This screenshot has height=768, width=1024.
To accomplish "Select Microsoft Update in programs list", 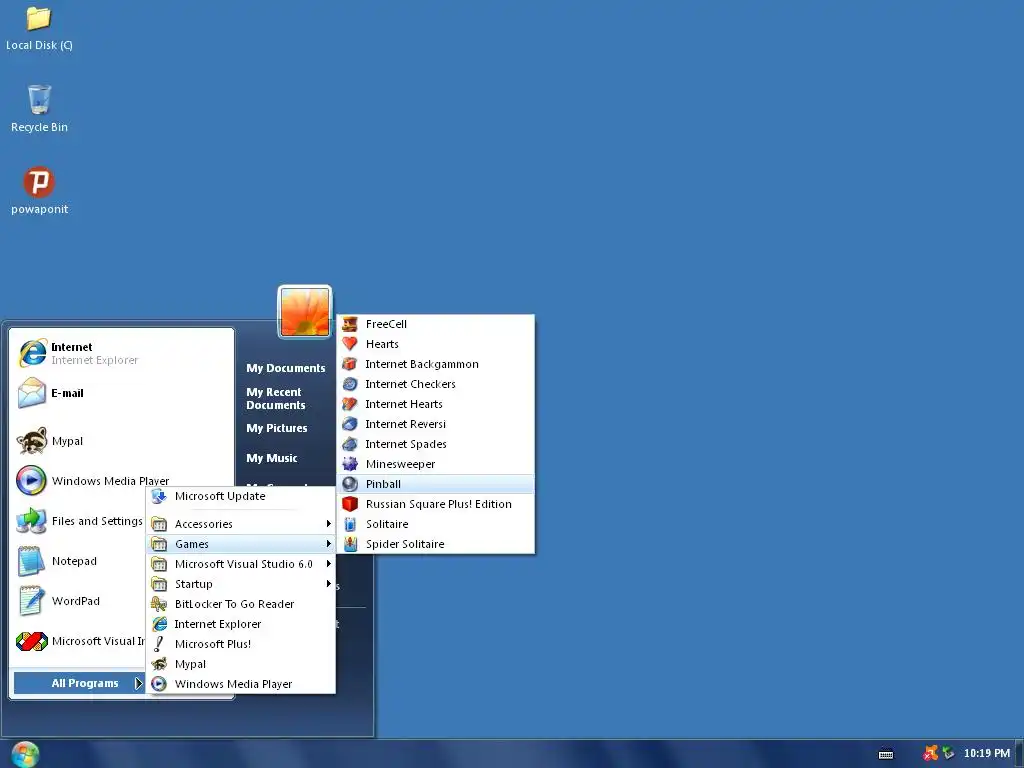I will click(x=241, y=496).
